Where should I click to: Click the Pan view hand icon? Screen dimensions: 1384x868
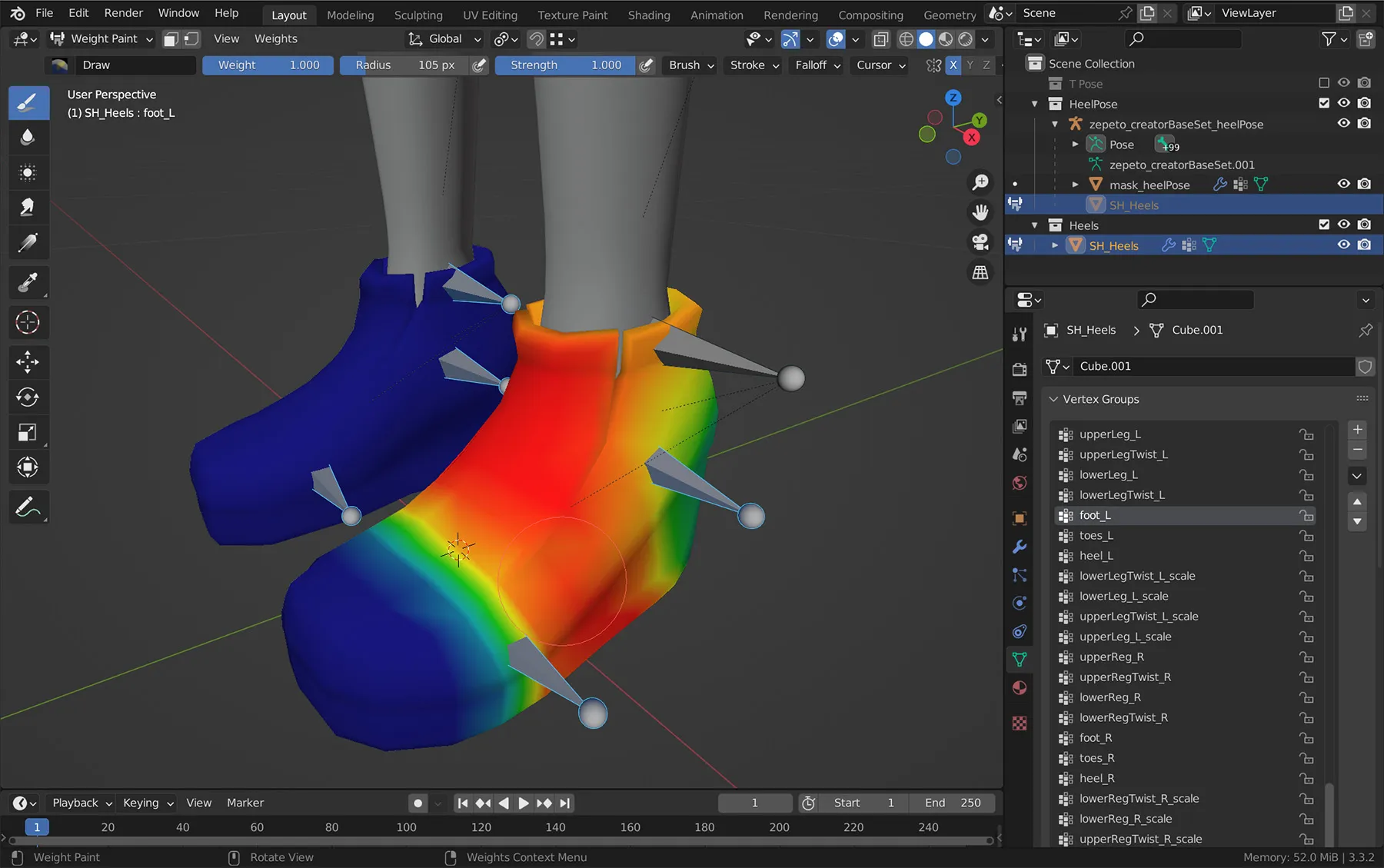(x=980, y=212)
